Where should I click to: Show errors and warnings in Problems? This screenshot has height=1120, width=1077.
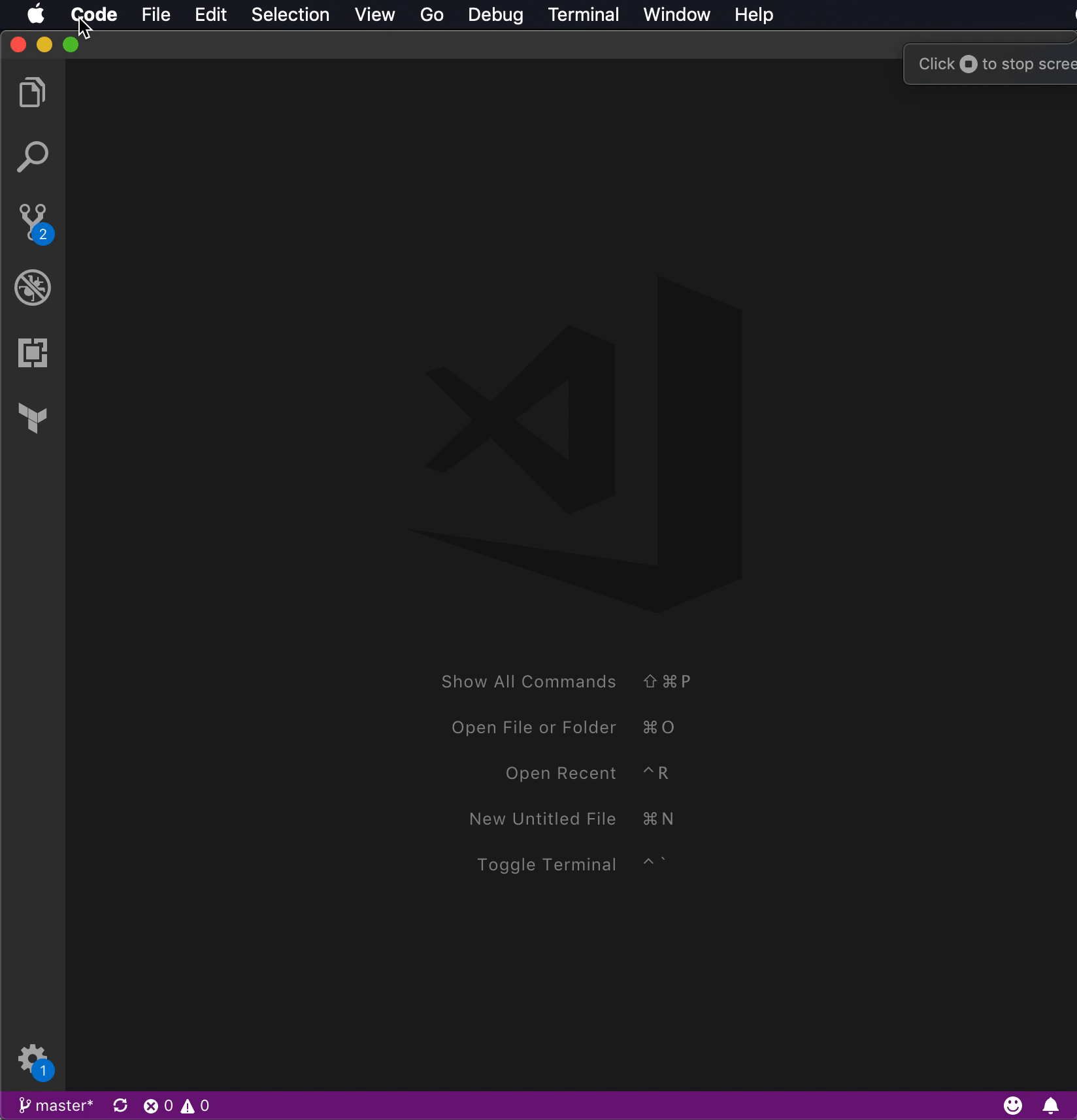pyautogui.click(x=176, y=1106)
